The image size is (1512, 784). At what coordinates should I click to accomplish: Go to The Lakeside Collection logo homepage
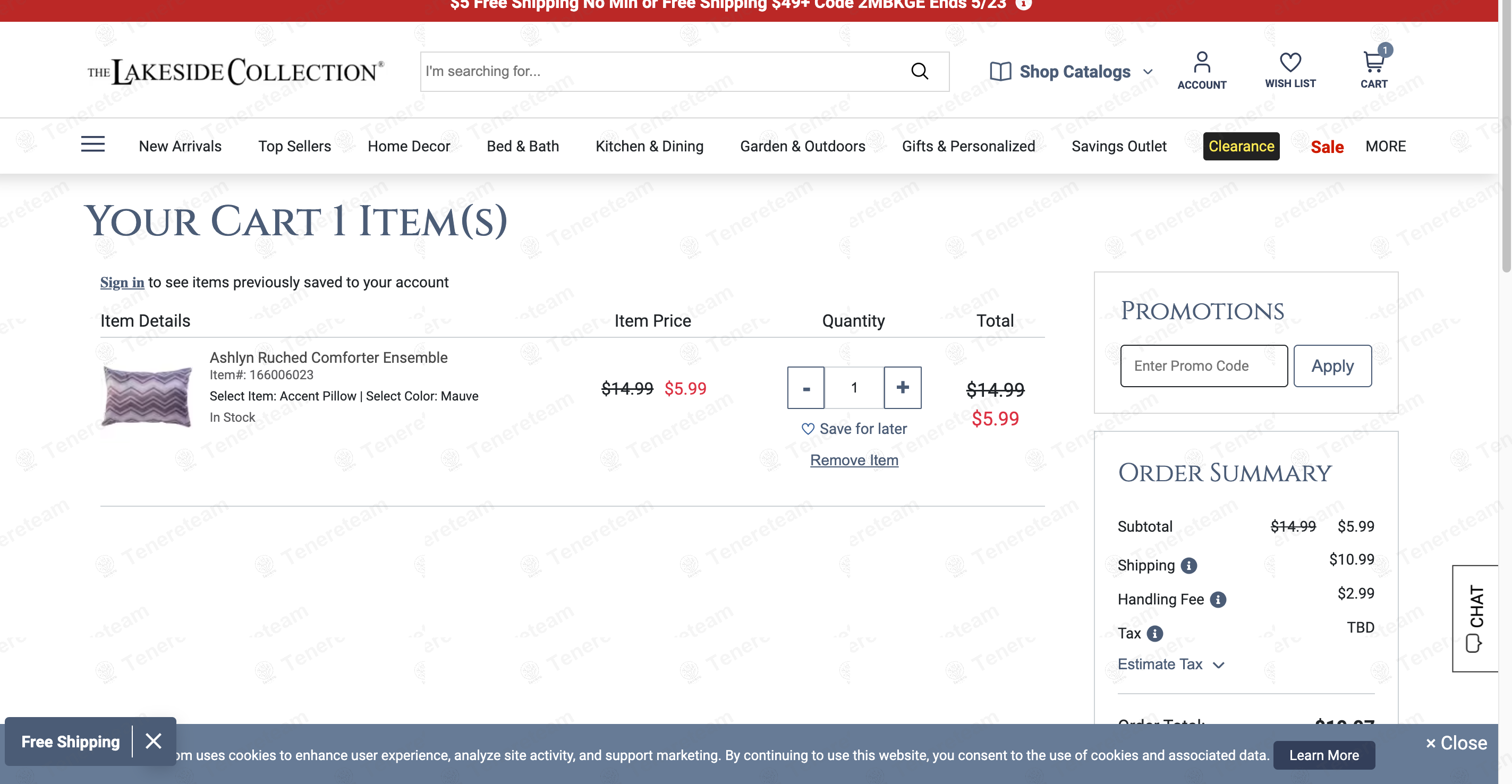click(236, 72)
